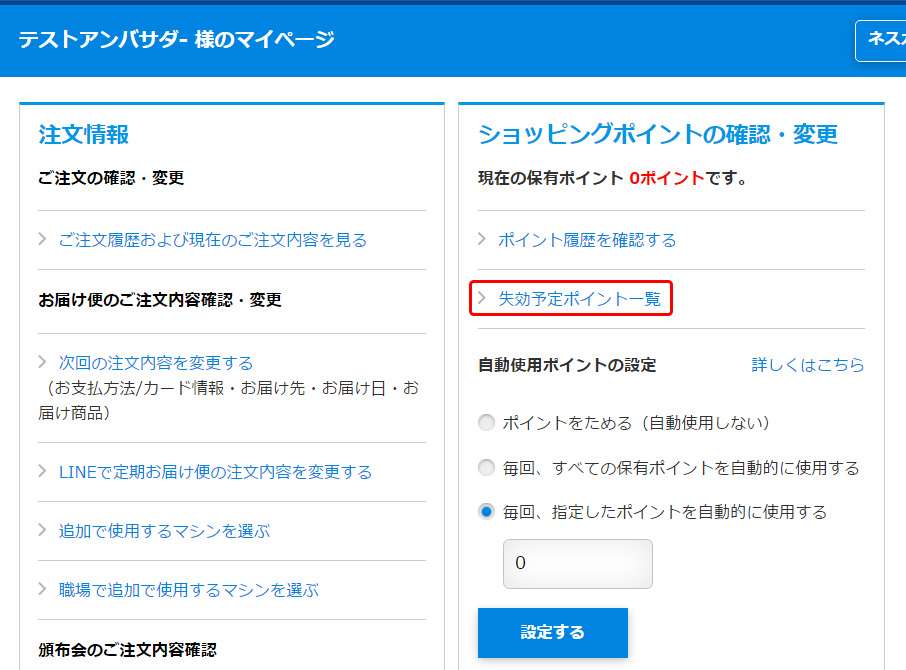Click chevron beside LINEで定期お届け便の注文内容を変更する
Viewport: 906px width, 670px height.
point(42,471)
